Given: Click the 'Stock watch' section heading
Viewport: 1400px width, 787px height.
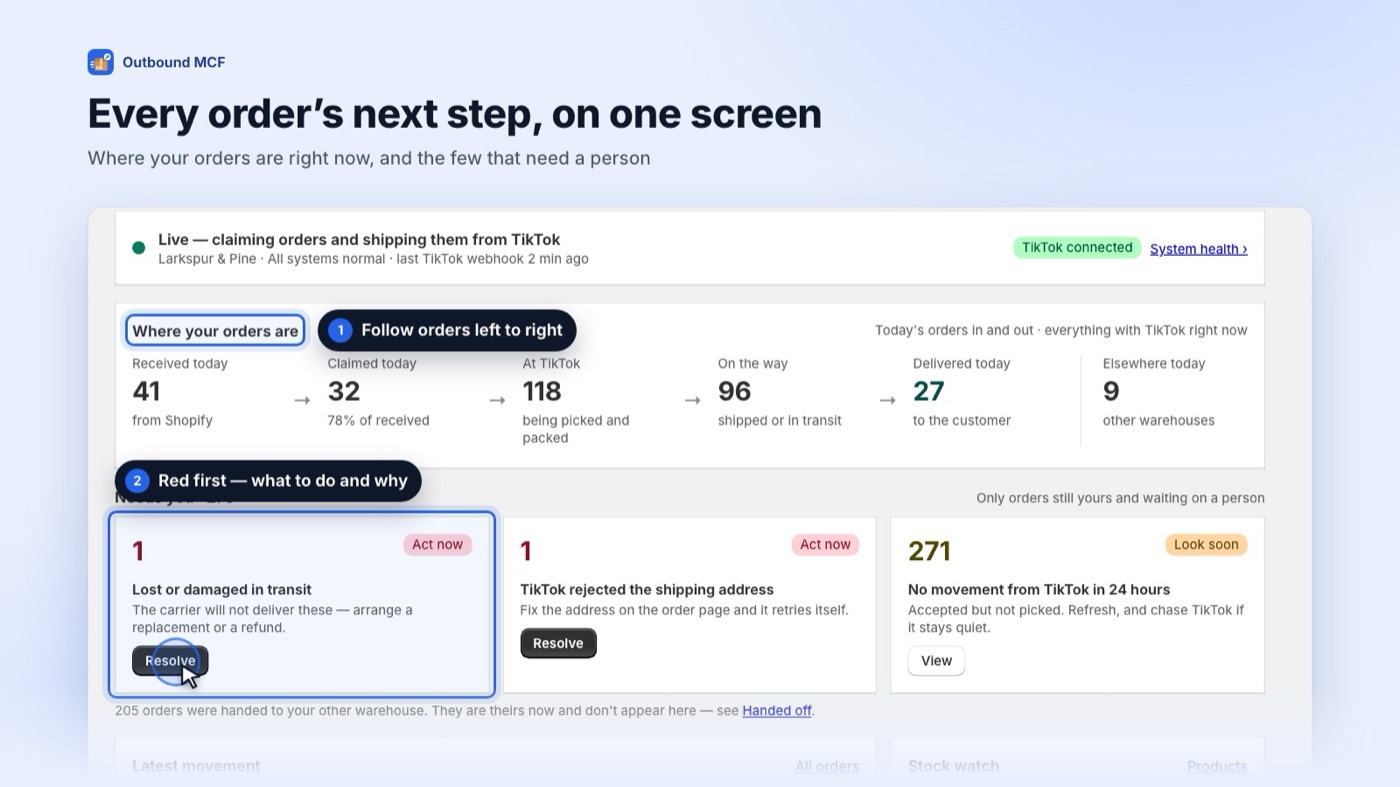Looking at the screenshot, I should tap(953, 767).
